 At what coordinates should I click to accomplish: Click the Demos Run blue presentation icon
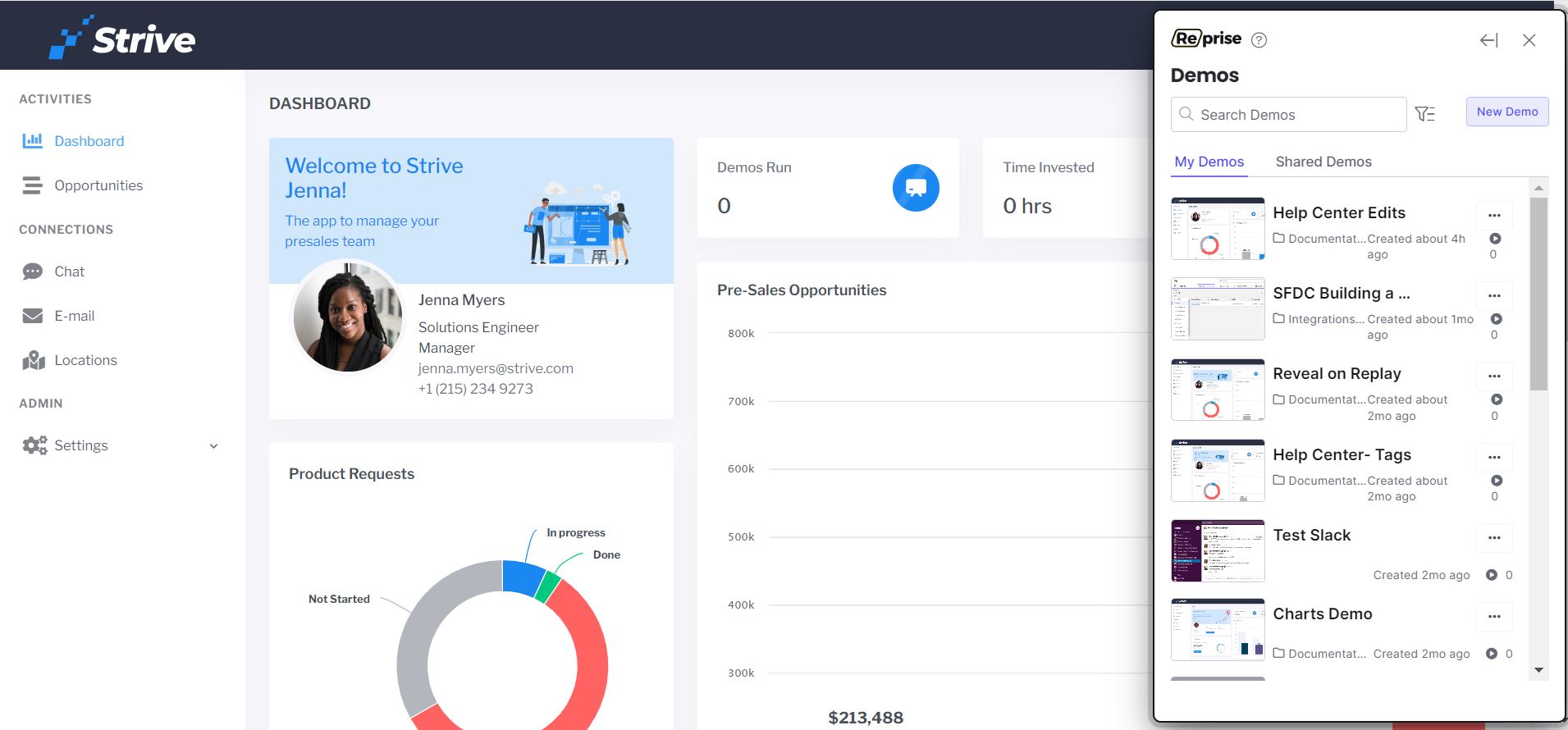click(x=916, y=188)
